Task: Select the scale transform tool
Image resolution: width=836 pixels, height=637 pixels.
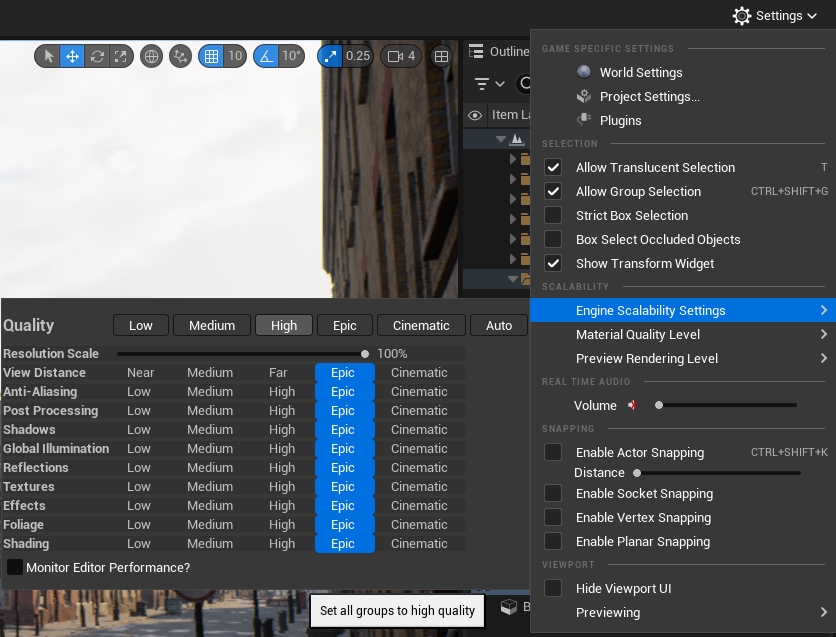Action: point(121,56)
